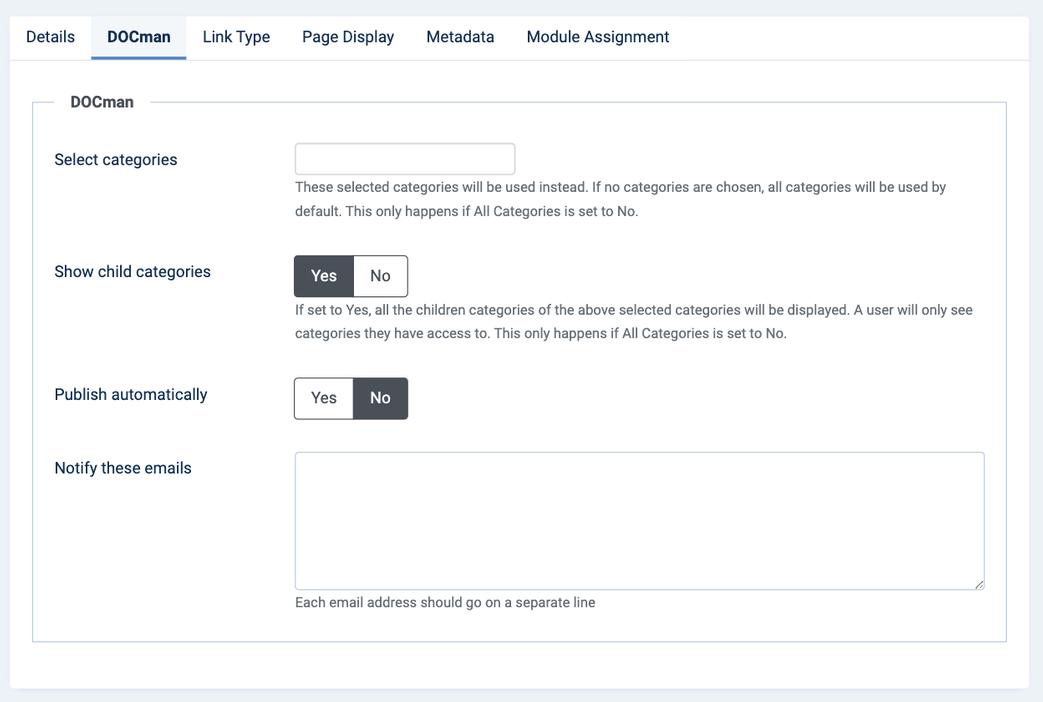The height and width of the screenshot is (702, 1043).
Task: Open the Link Type tab
Action: coord(236,37)
